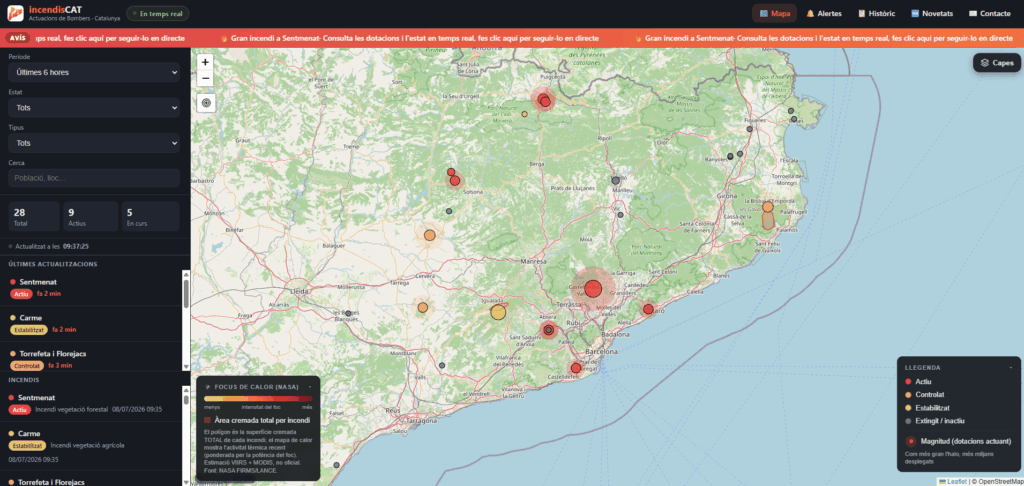Click the burned-area polygon near Palamós

click(x=769, y=221)
